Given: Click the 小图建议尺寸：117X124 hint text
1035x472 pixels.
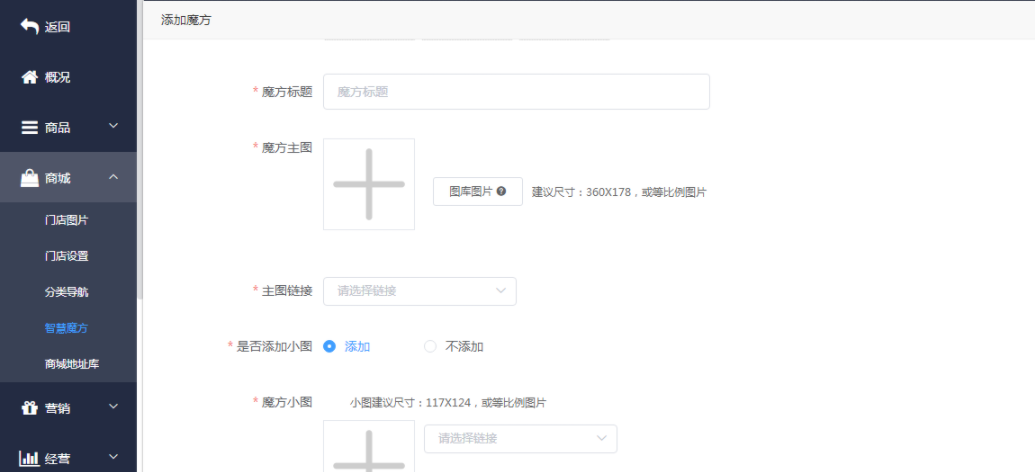Looking at the screenshot, I should (x=448, y=403).
